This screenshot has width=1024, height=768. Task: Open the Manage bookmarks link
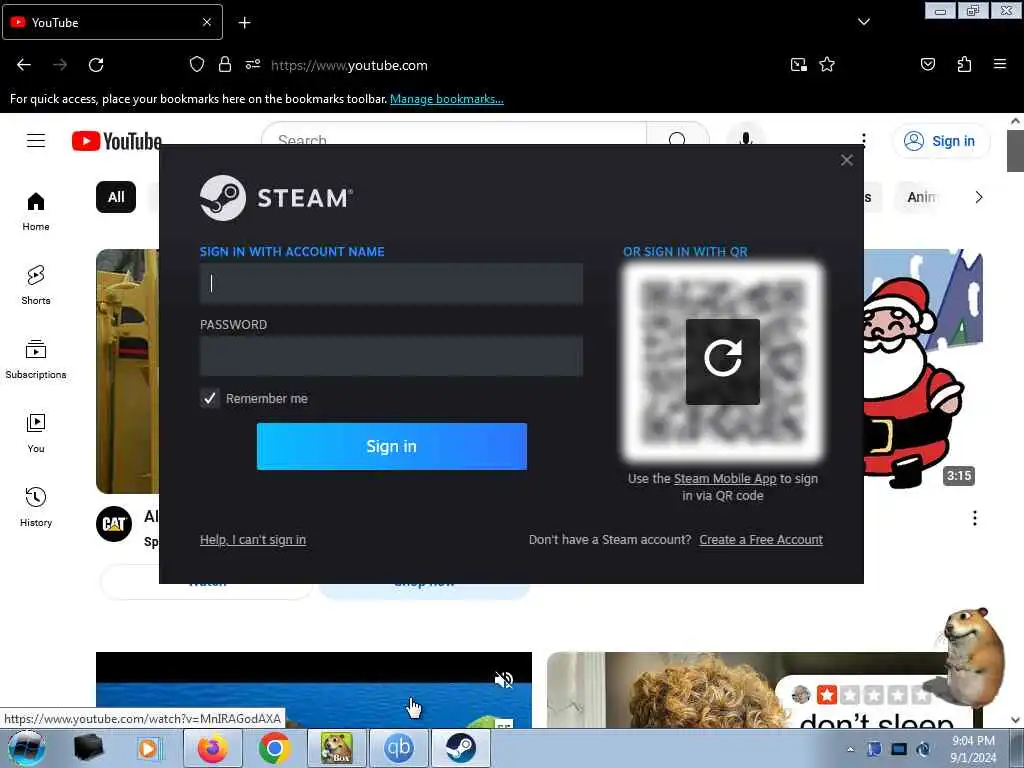click(x=447, y=99)
